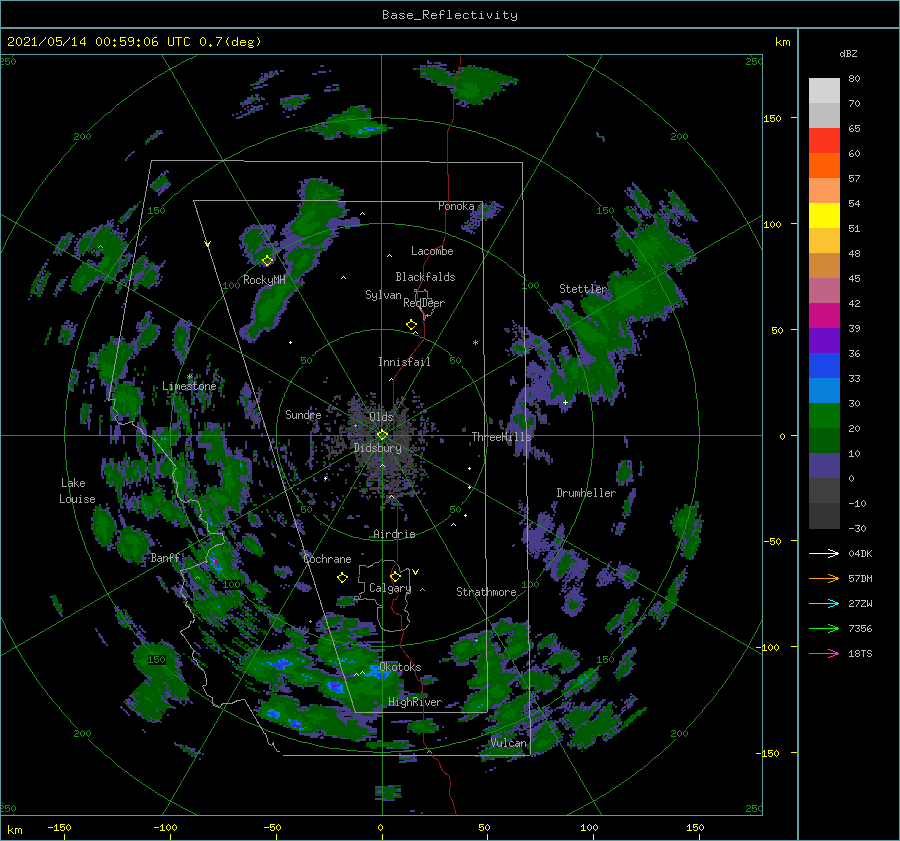Click the Lacombe label
The width and height of the screenshot is (900, 841).
[x=432, y=251]
